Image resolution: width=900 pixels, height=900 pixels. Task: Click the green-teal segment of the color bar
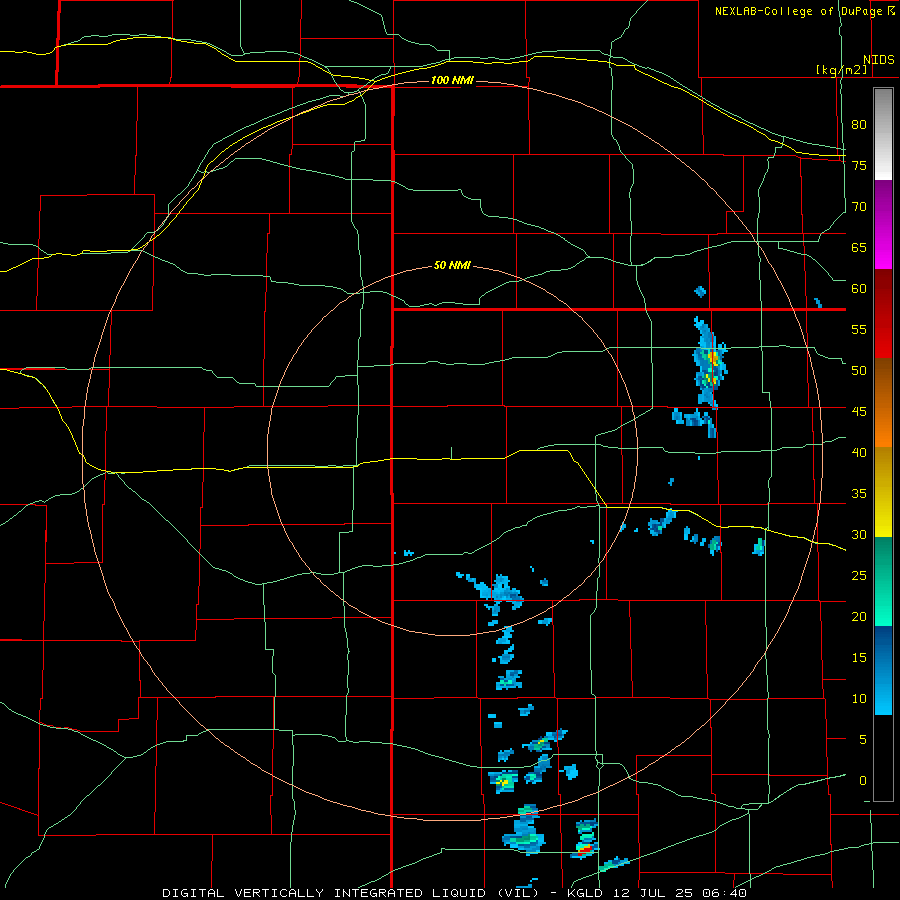coord(883,581)
